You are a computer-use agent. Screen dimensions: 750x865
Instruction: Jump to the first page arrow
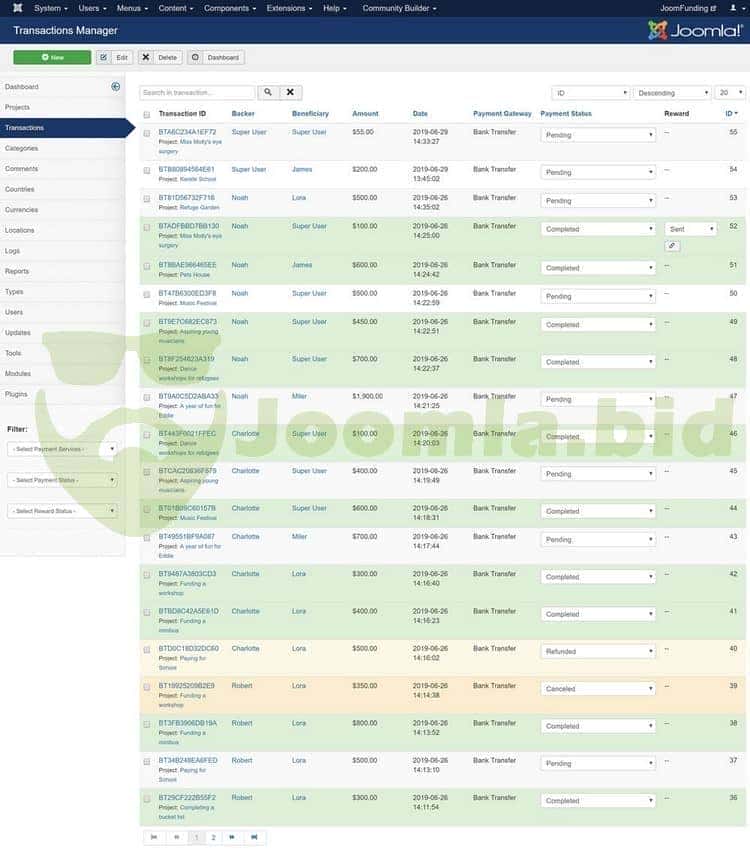tap(154, 837)
